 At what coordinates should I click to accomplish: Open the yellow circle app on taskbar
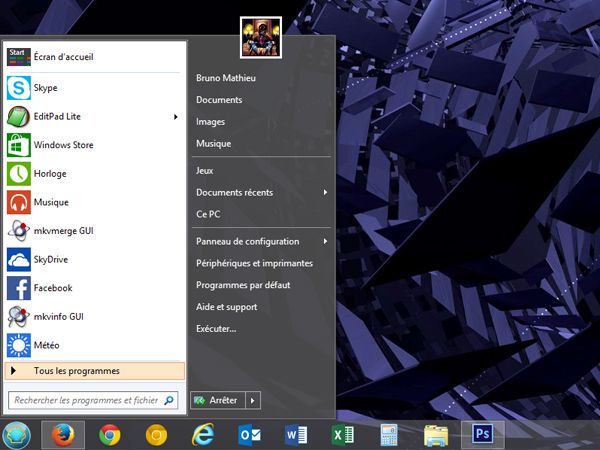click(x=156, y=435)
